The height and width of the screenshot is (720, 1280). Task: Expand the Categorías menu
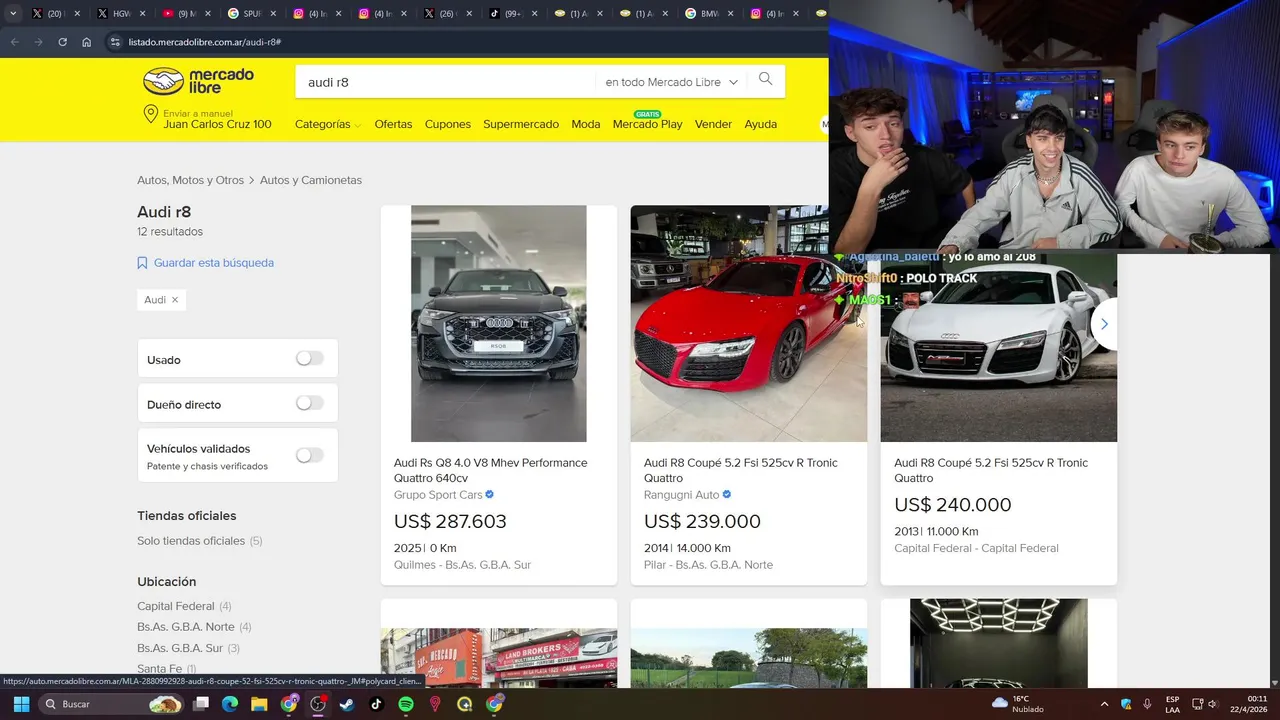(328, 124)
